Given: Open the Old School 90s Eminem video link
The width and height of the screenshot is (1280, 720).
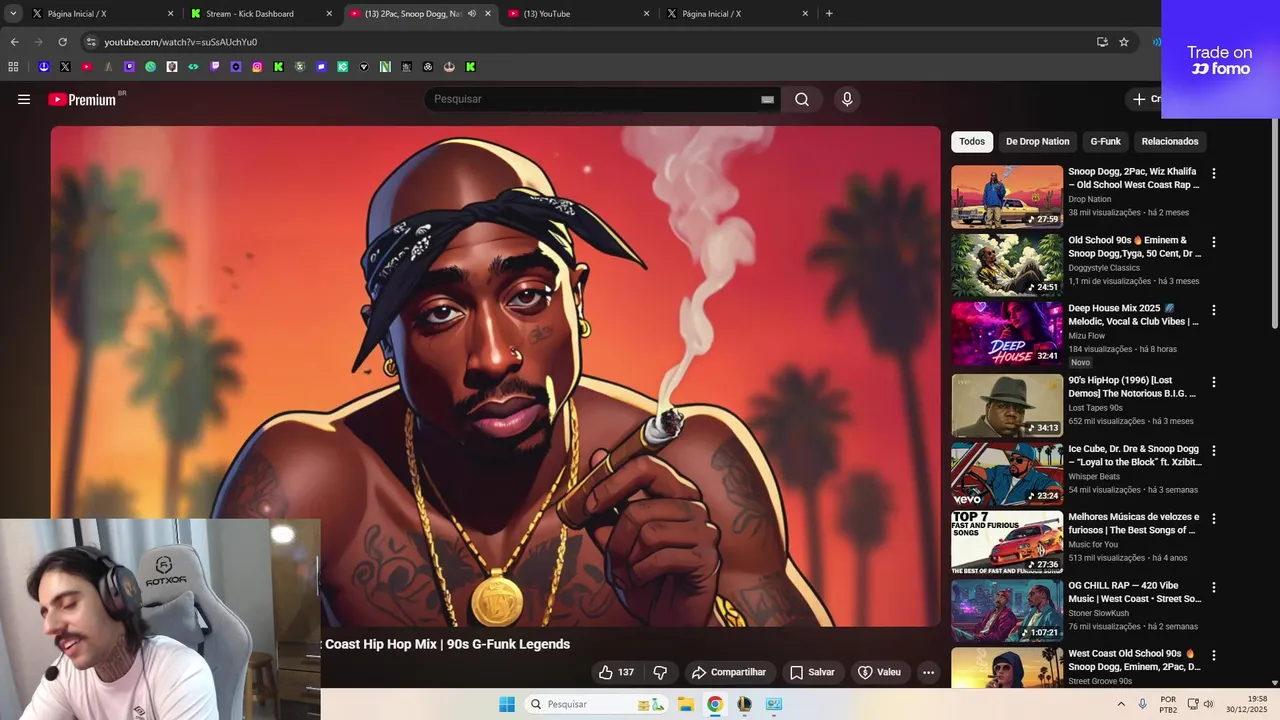Looking at the screenshot, I should pos(1134,247).
